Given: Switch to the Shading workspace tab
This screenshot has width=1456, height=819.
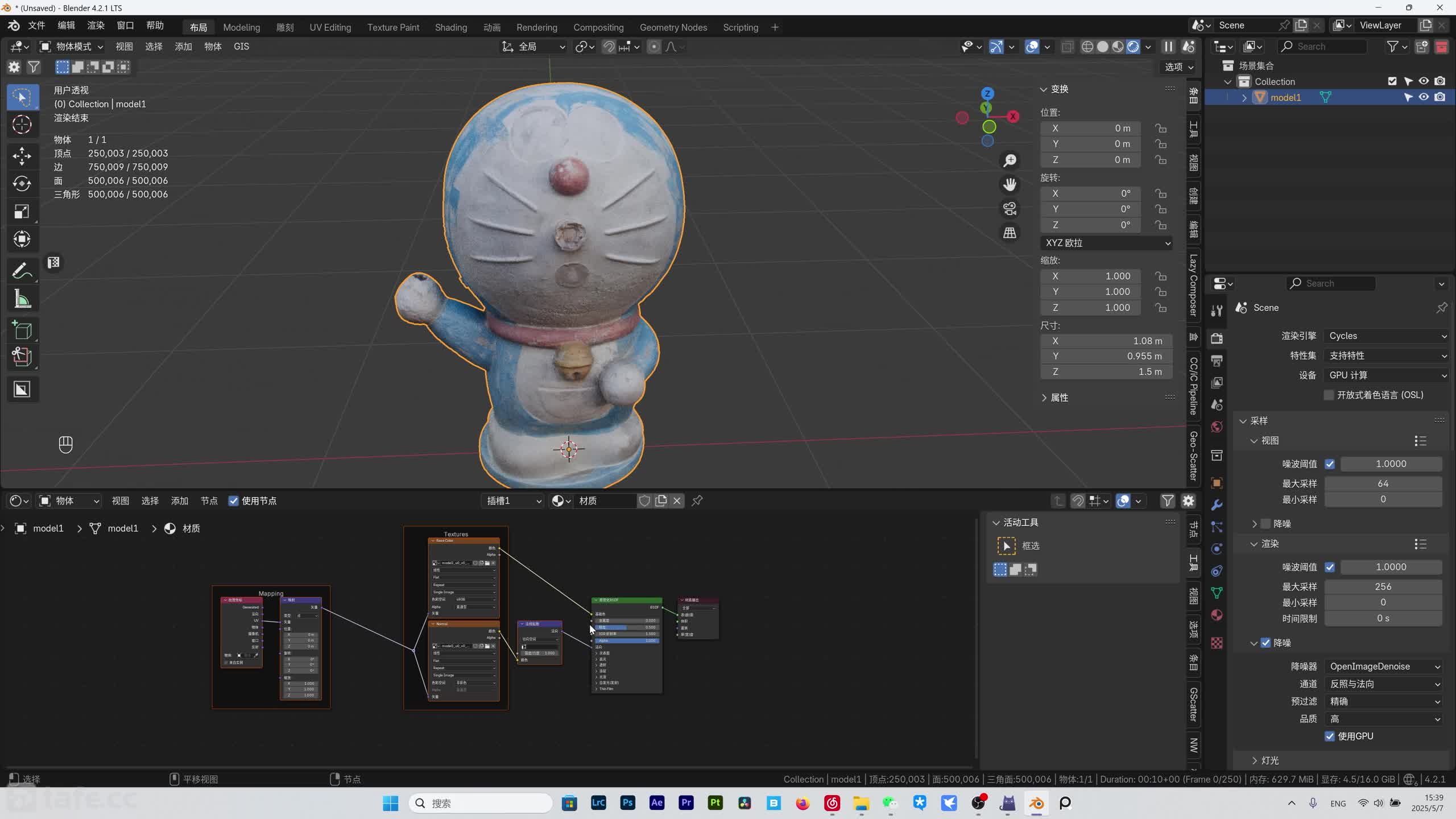Looking at the screenshot, I should pyautogui.click(x=450, y=27).
